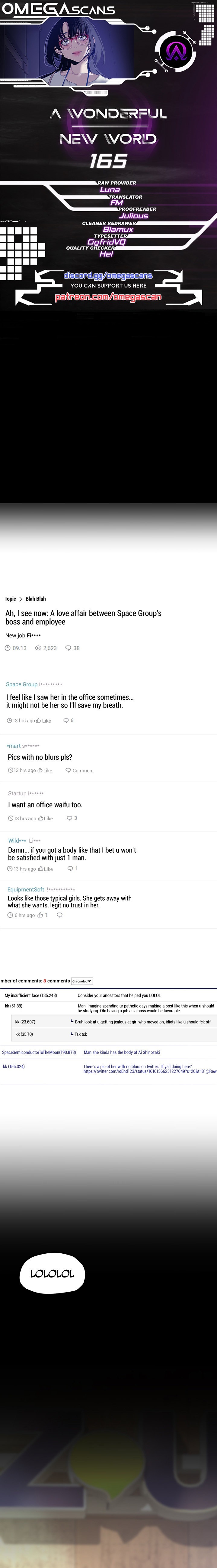Click the post's 38 comments bubble icon

pyautogui.click(x=68, y=648)
